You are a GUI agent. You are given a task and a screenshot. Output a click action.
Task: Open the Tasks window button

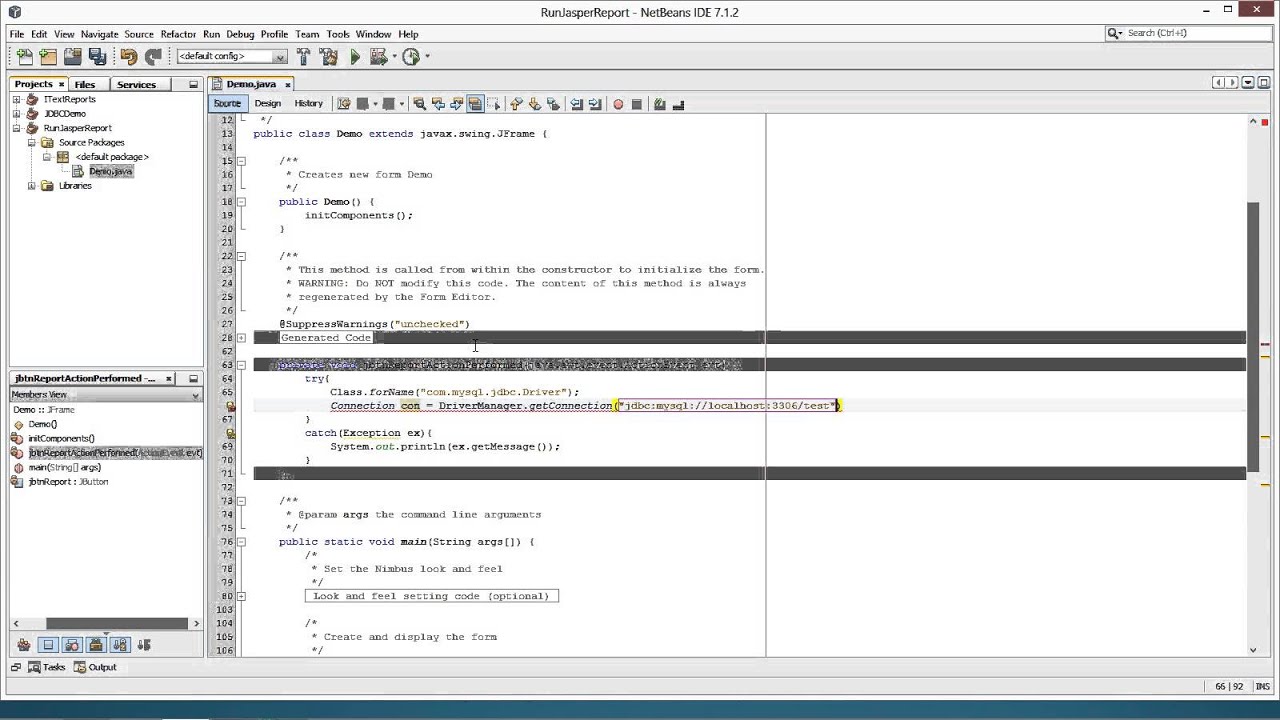[x=45, y=667]
